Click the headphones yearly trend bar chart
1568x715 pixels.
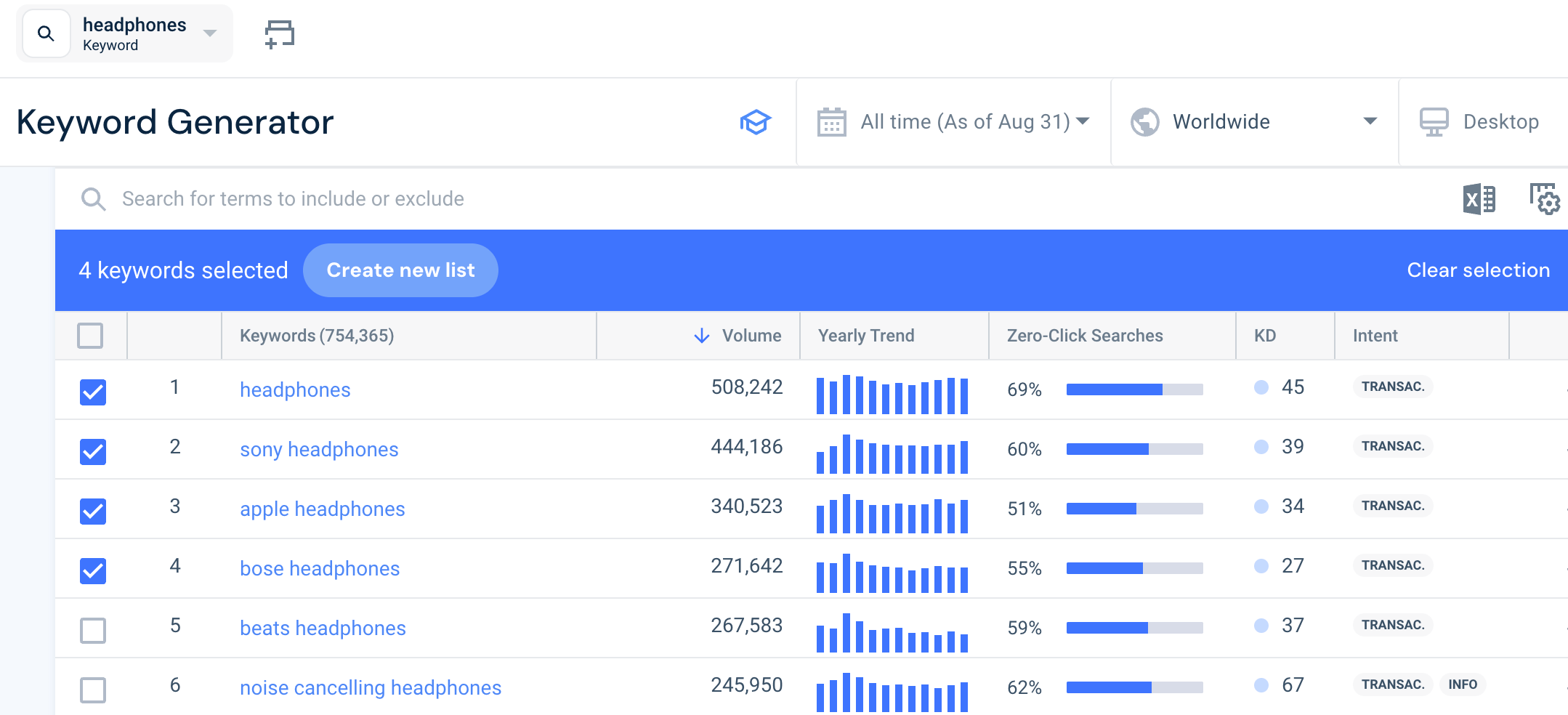[x=892, y=395]
